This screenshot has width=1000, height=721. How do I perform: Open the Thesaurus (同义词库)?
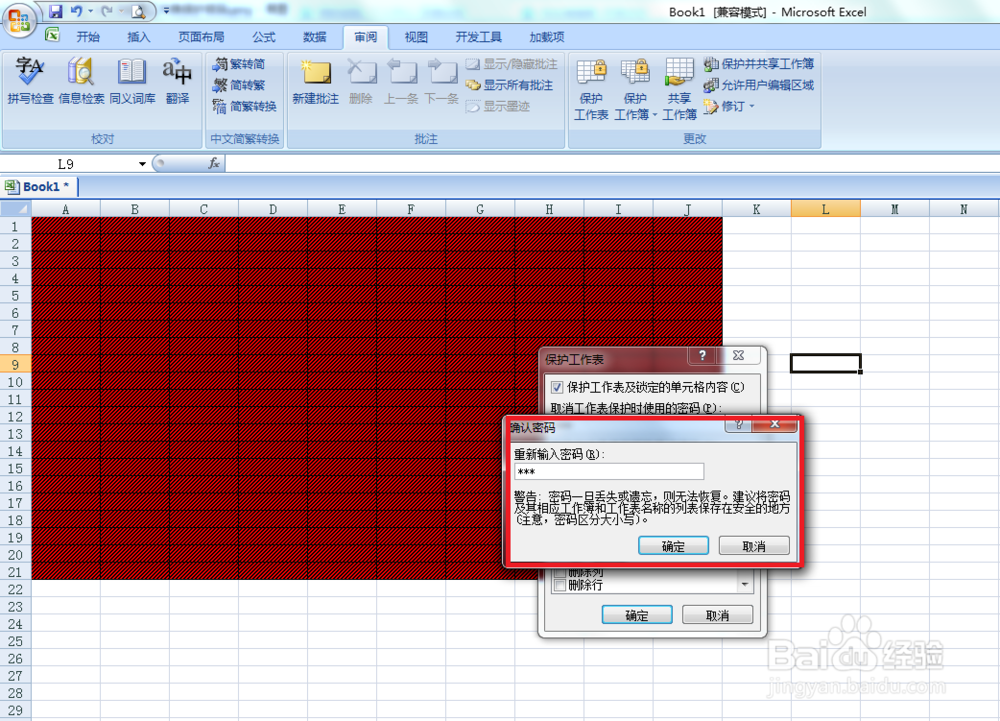132,81
